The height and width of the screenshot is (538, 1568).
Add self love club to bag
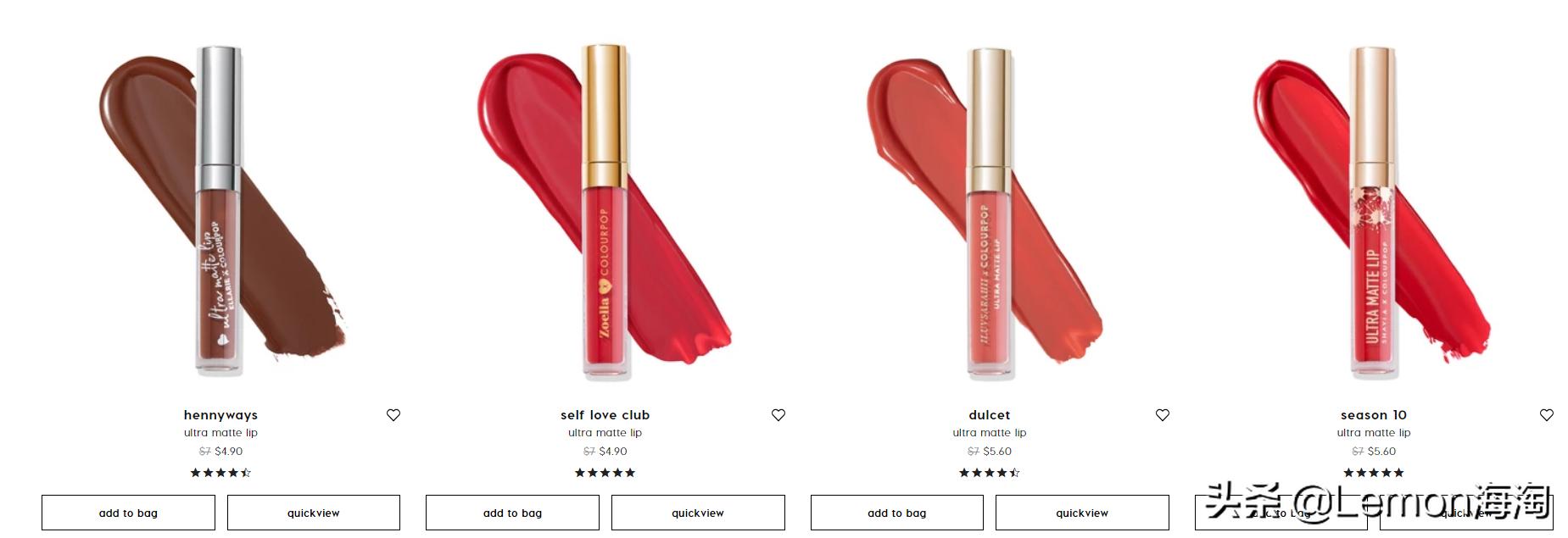(x=512, y=513)
